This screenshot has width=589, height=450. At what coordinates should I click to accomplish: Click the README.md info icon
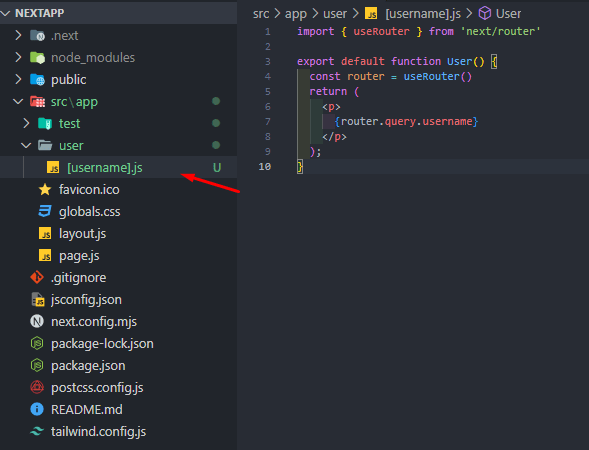pyautogui.click(x=37, y=409)
